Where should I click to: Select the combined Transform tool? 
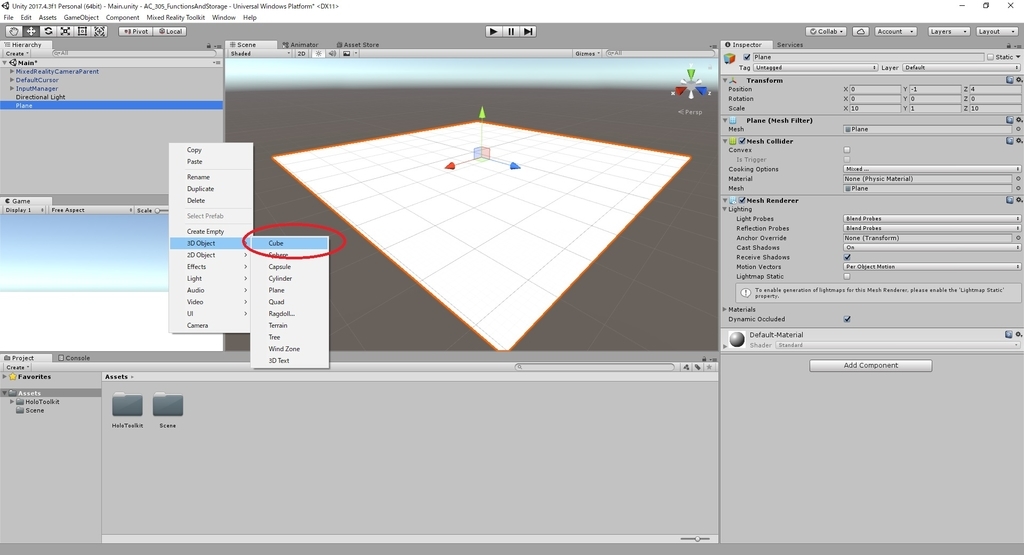tap(99, 31)
